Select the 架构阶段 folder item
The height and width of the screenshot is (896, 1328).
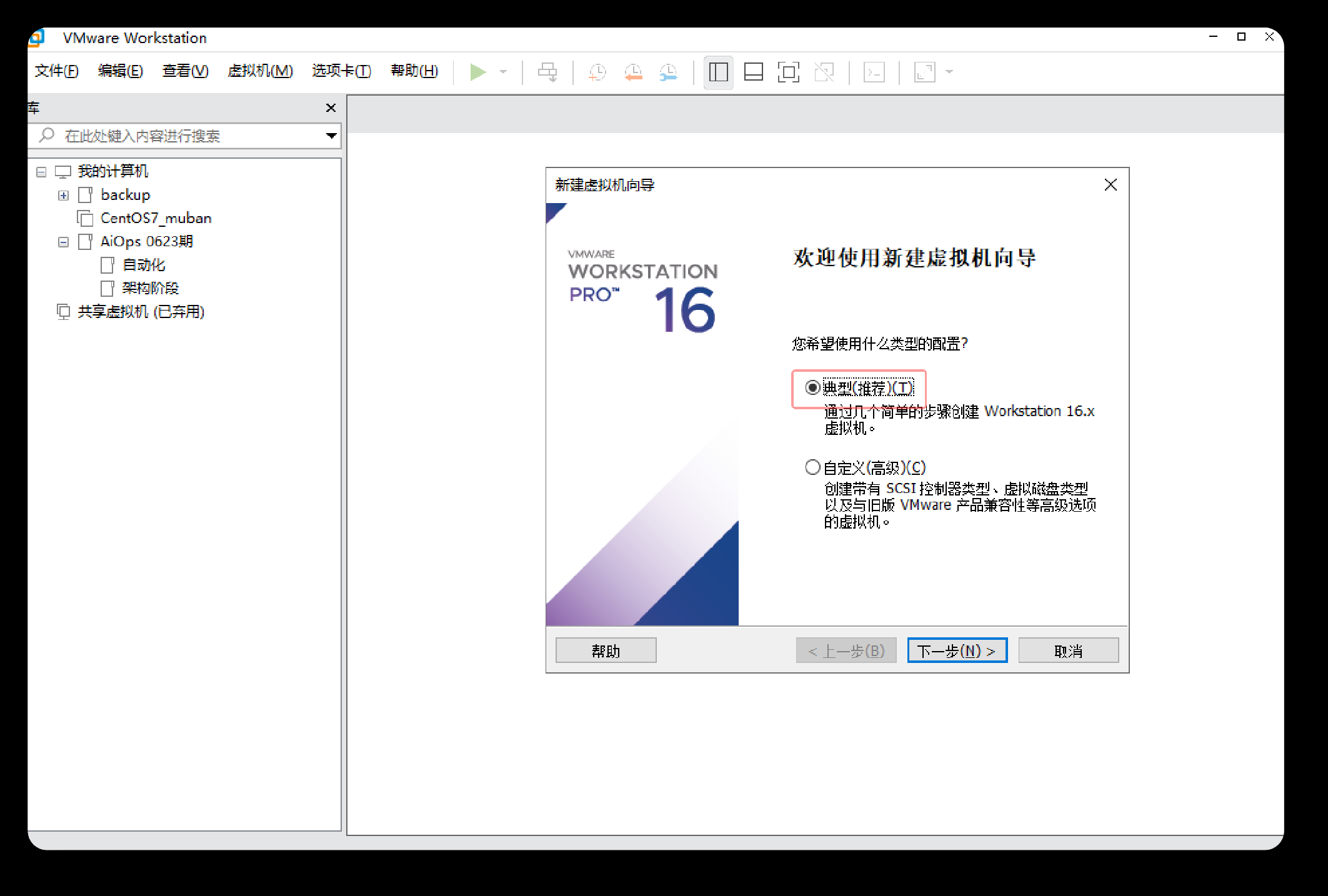click(x=151, y=288)
